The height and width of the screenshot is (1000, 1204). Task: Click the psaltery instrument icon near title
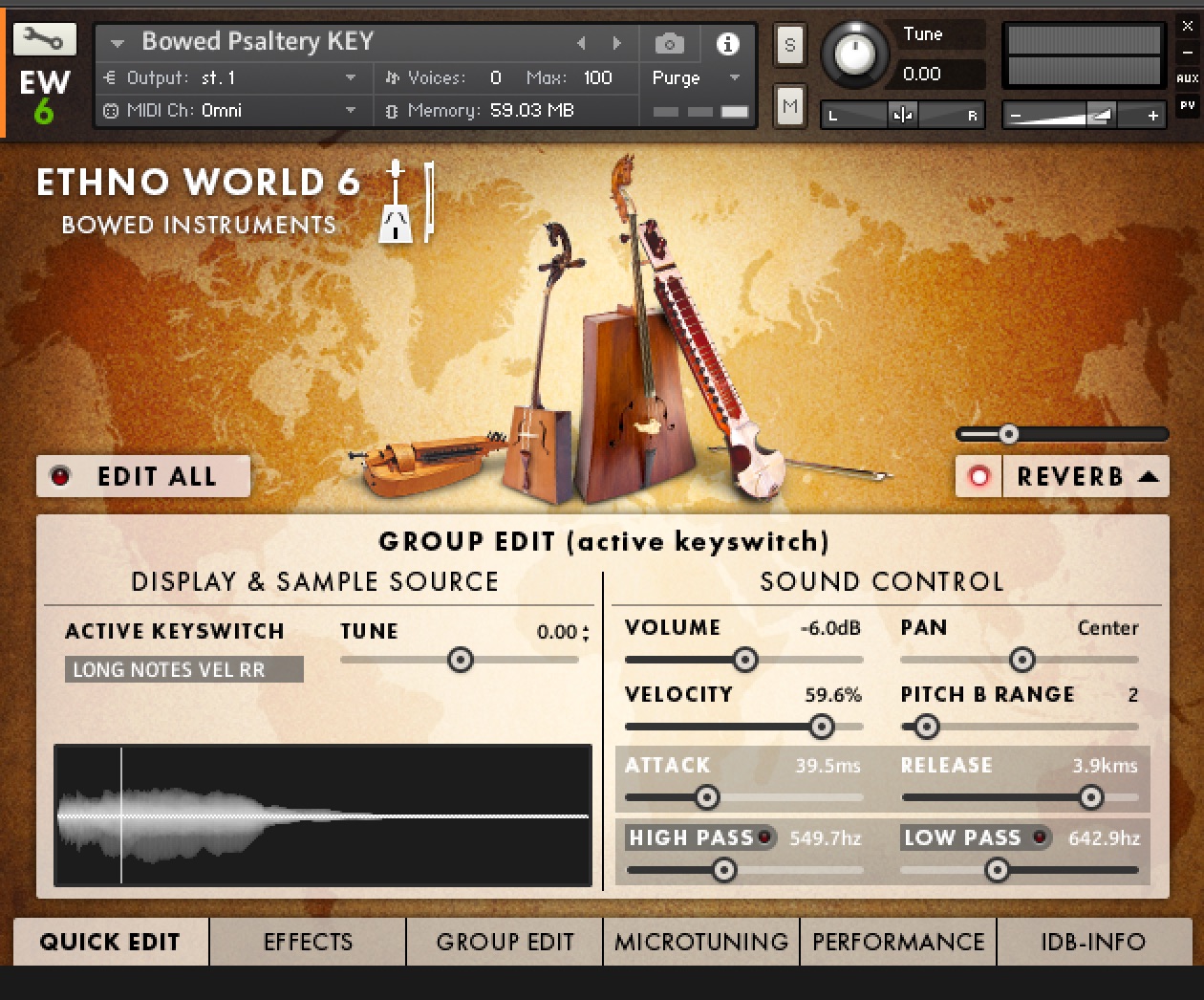click(406, 202)
